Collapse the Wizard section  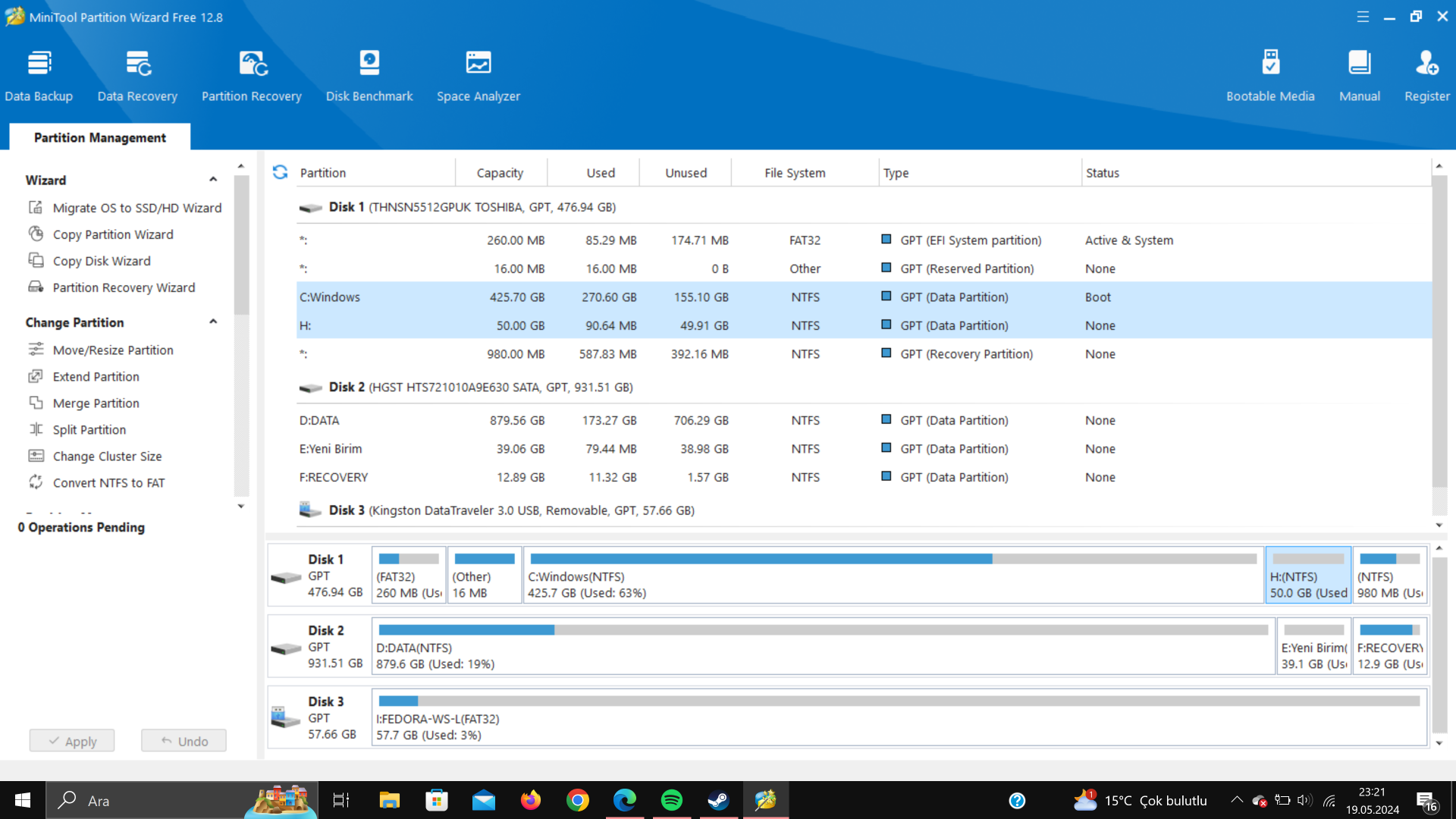coord(213,180)
